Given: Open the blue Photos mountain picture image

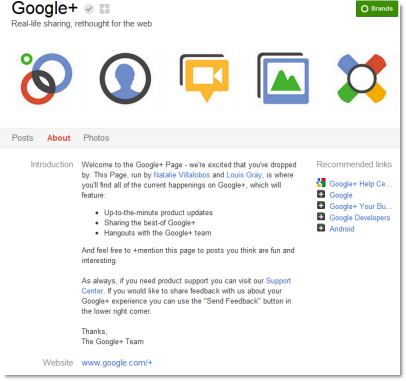Looking at the screenshot, I should (x=283, y=78).
